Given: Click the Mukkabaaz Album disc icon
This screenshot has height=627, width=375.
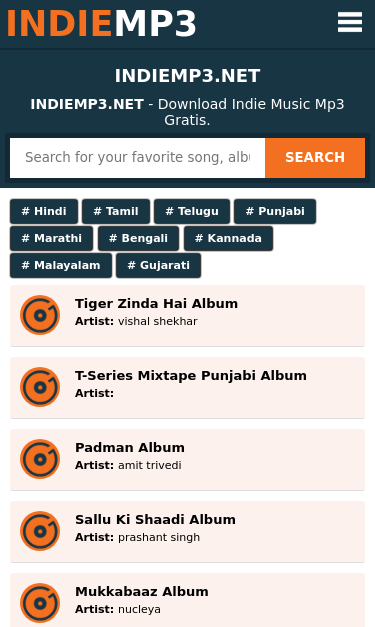Looking at the screenshot, I should pyautogui.click(x=40, y=603).
